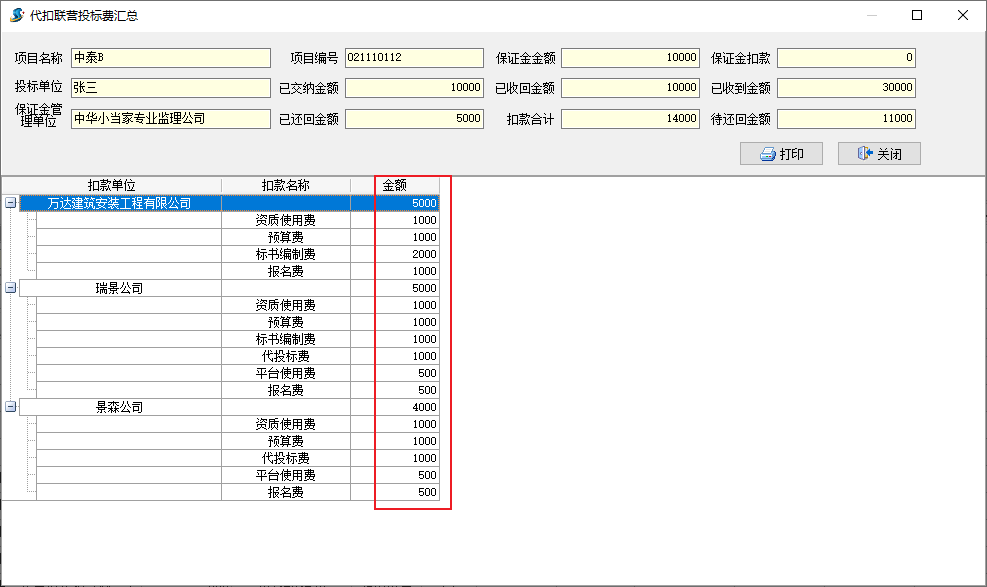Image resolution: width=987 pixels, height=587 pixels.
Task: Click the app icon in title bar
Action: [x=17, y=15]
